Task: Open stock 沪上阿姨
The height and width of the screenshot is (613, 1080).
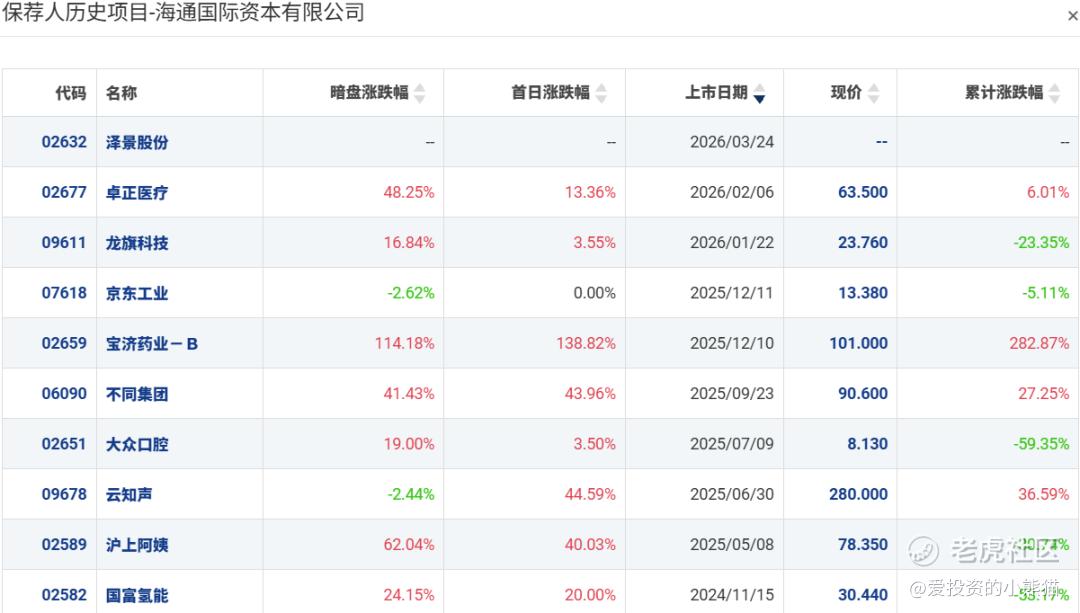Action: tap(137, 545)
